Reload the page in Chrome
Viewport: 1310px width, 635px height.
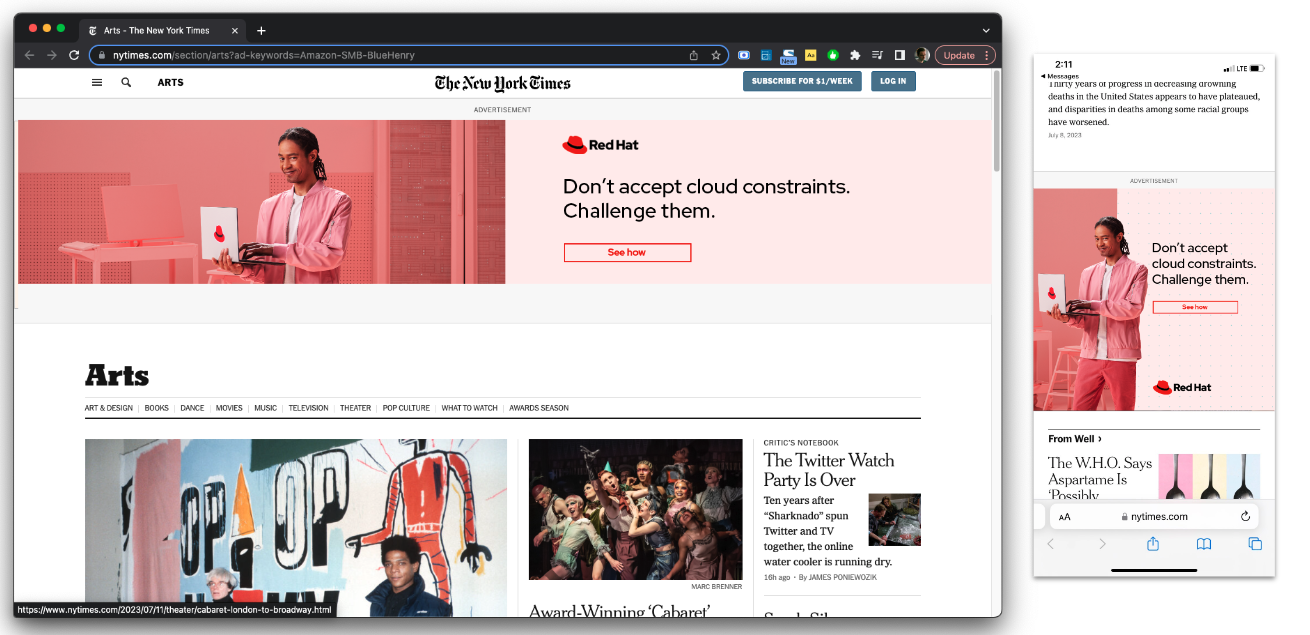74,55
